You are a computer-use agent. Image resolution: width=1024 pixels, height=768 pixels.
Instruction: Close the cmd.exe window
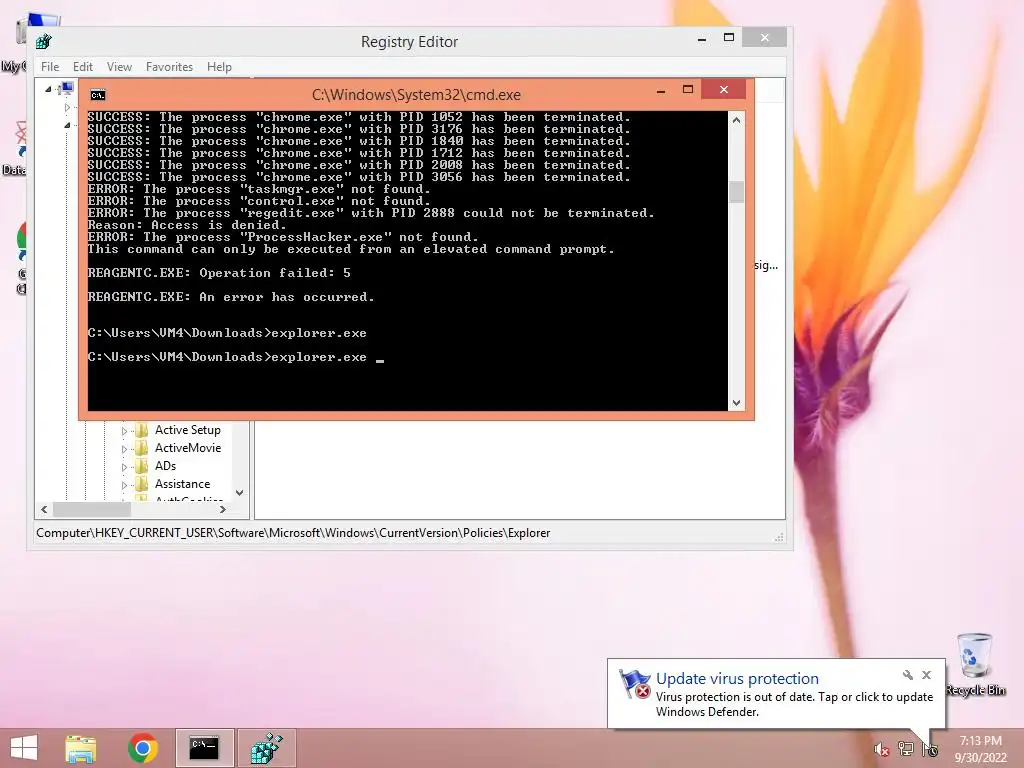tap(724, 89)
